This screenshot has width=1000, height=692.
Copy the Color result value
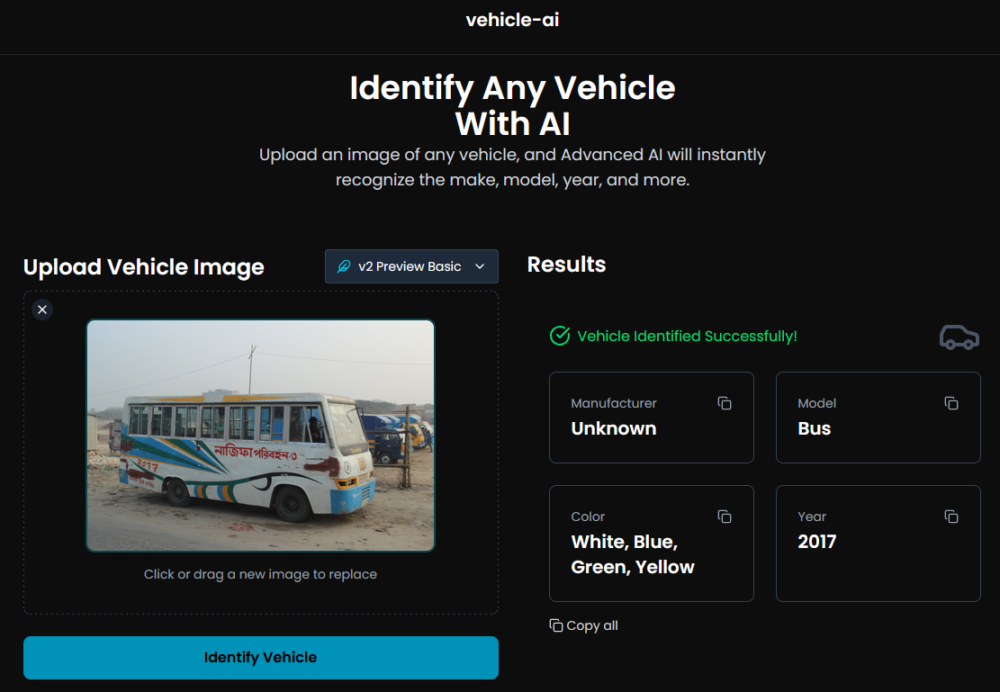(x=725, y=516)
